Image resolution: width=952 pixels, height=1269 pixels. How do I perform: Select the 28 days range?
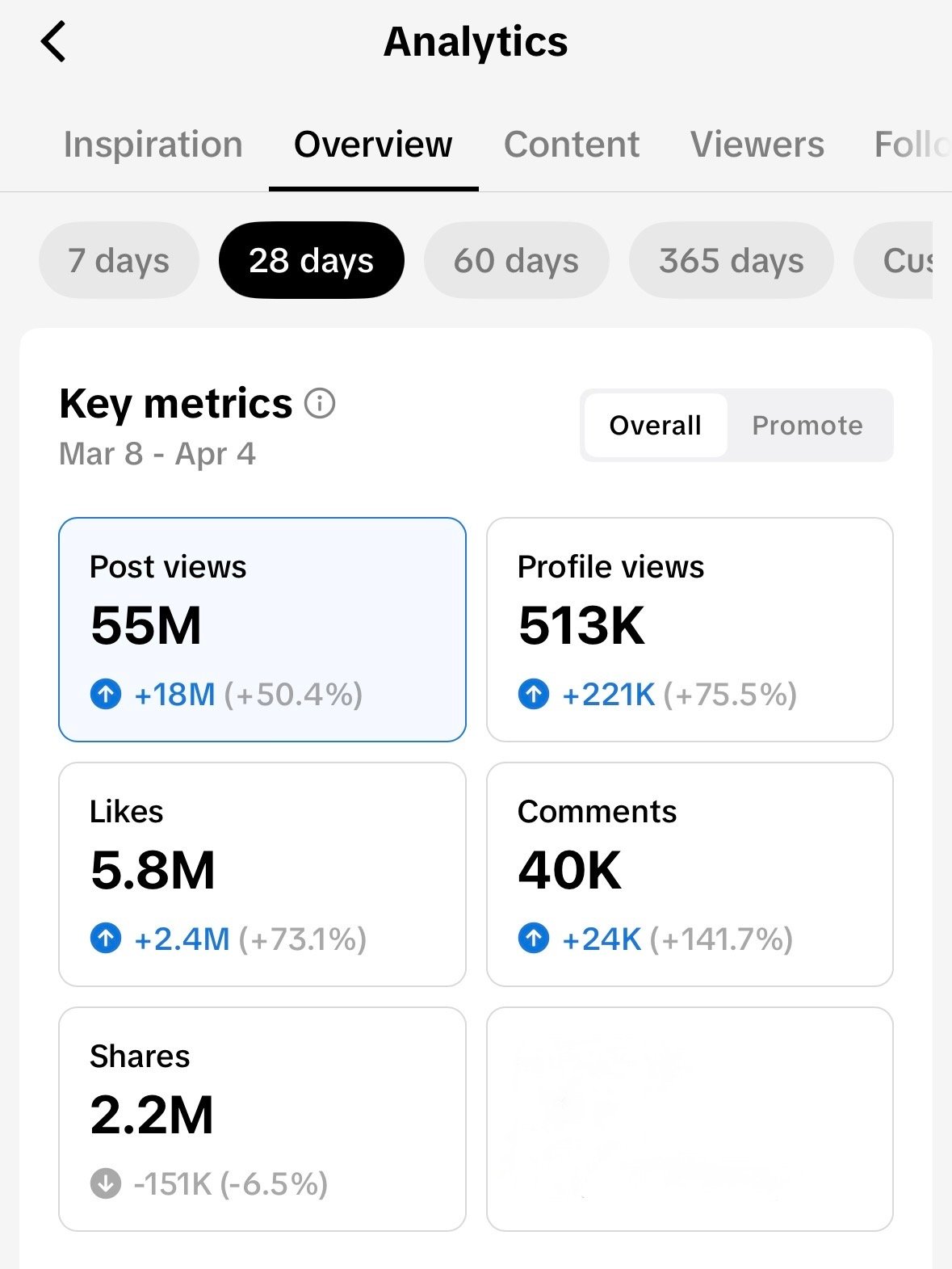click(311, 260)
